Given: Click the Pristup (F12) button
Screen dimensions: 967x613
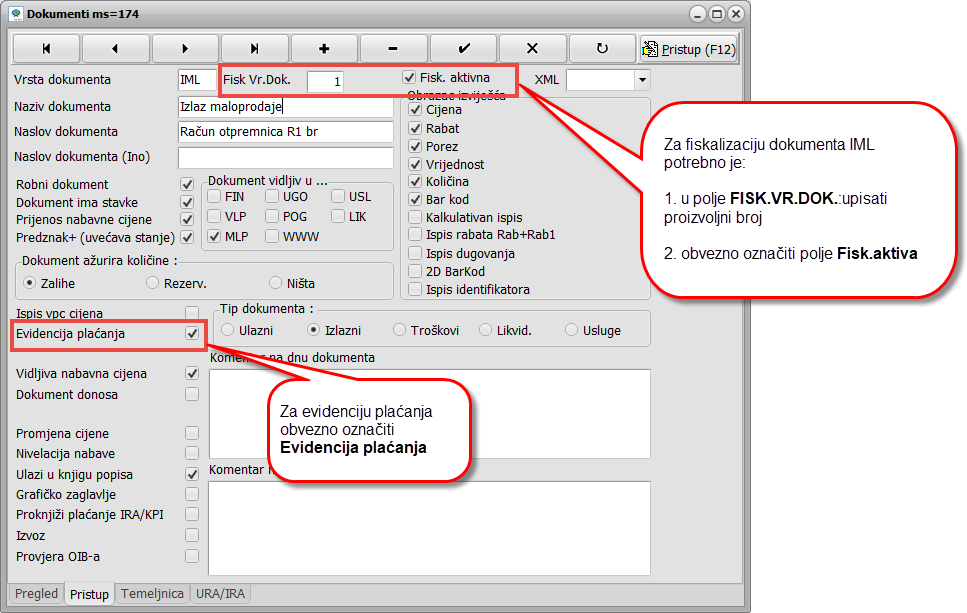Looking at the screenshot, I should [x=688, y=49].
